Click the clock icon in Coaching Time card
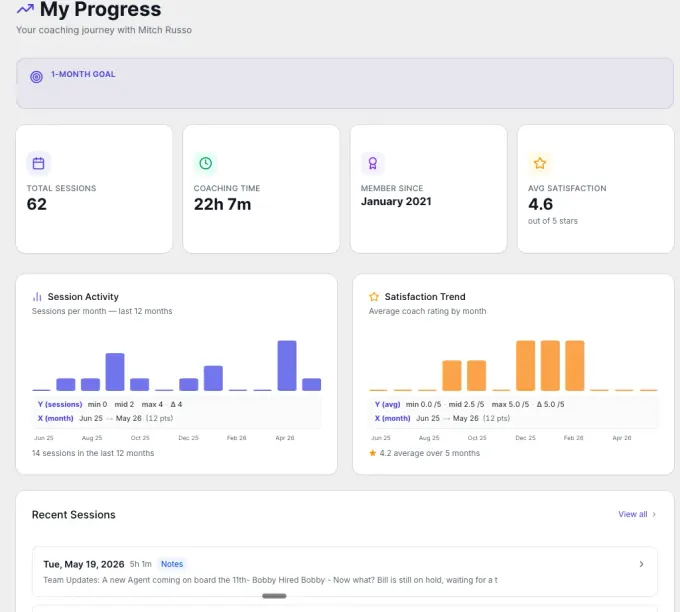This screenshot has height=612, width=680. [x=206, y=163]
